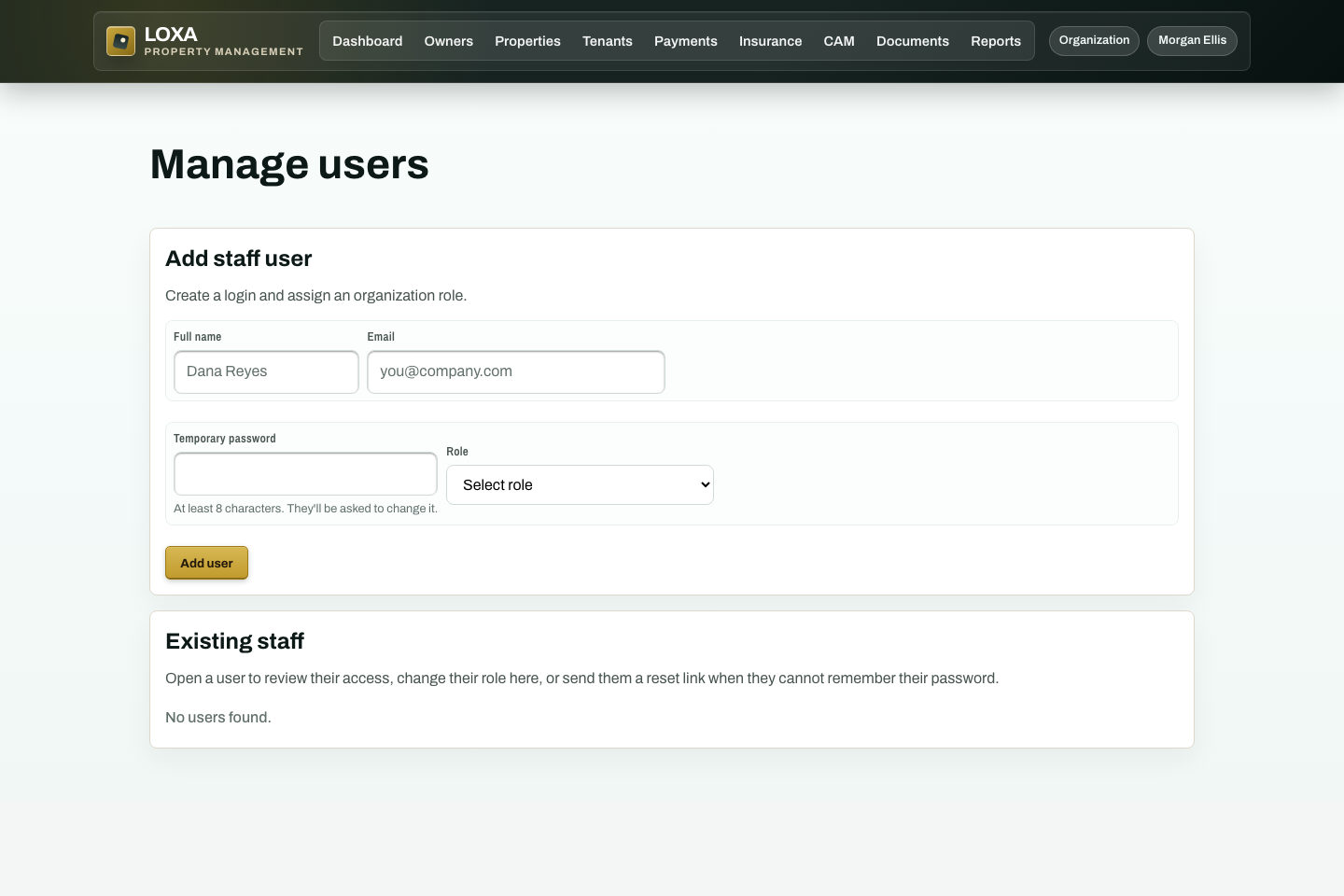
Task: Click the Role field label
Action: (x=457, y=452)
